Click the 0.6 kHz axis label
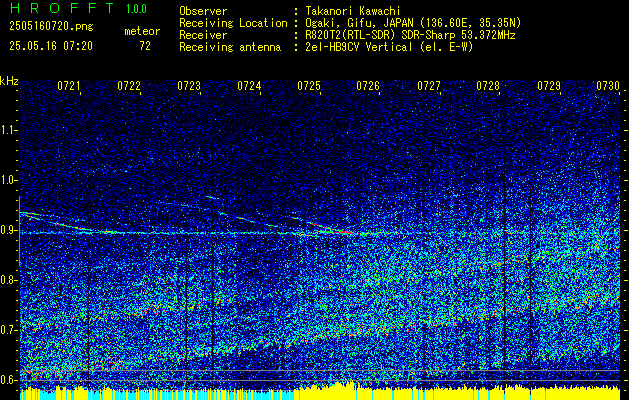 click(9, 380)
